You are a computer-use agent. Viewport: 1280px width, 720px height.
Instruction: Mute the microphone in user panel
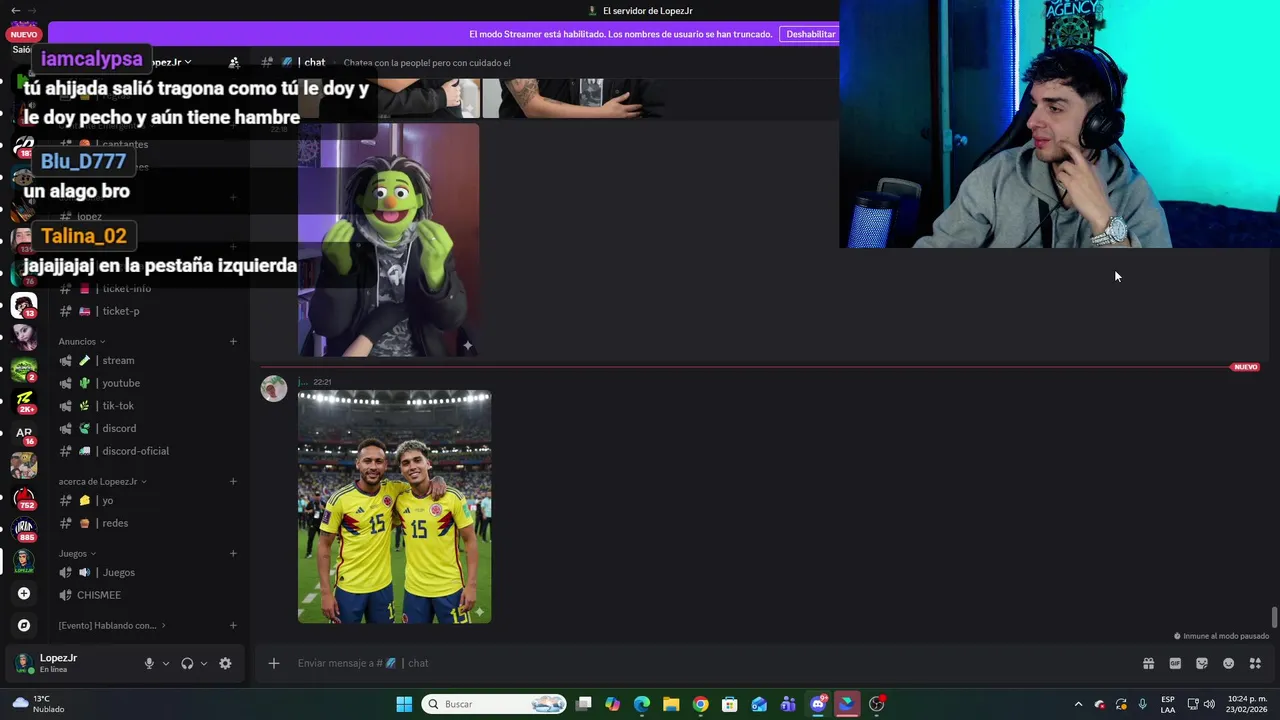click(x=149, y=663)
